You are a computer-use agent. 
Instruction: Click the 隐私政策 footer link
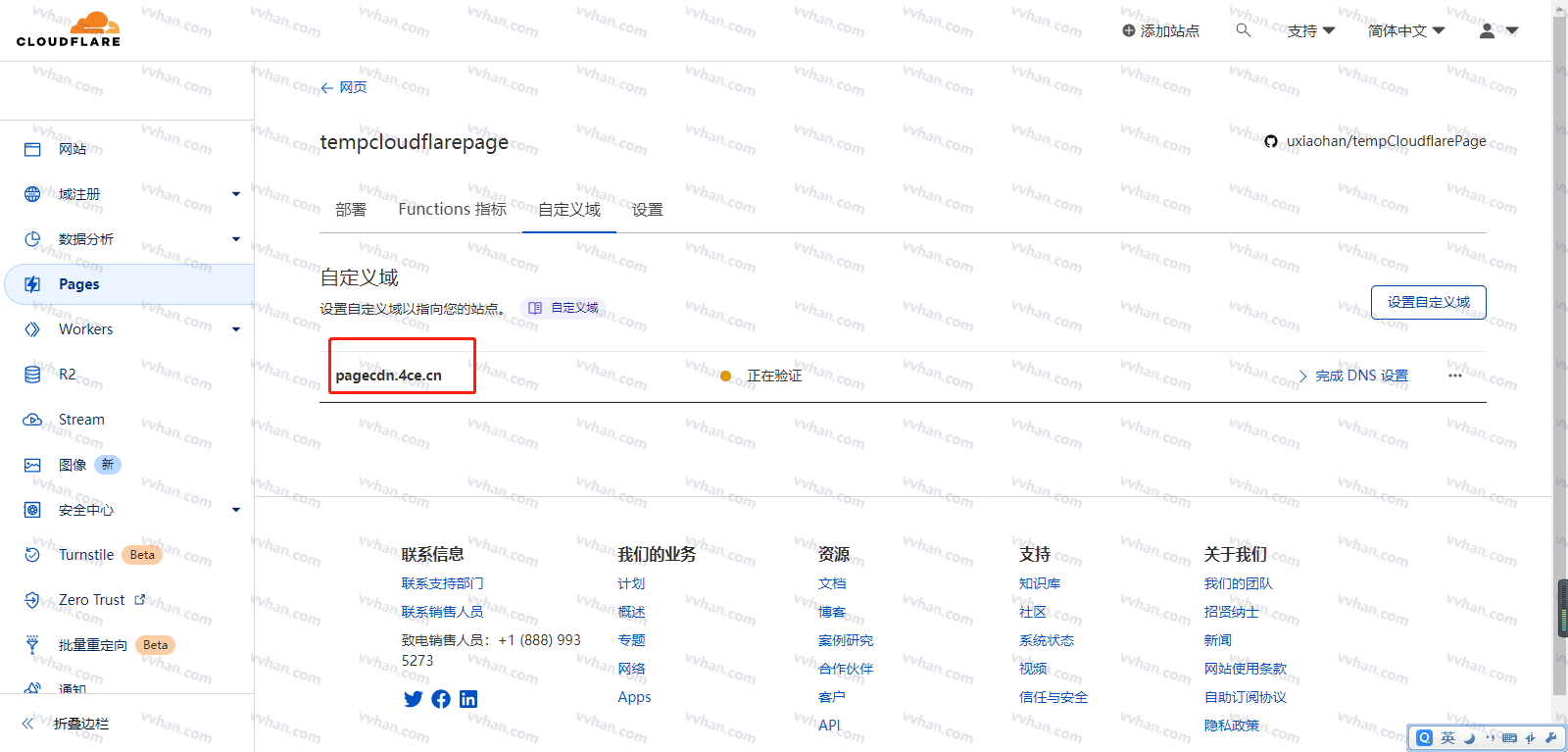coord(1232,726)
